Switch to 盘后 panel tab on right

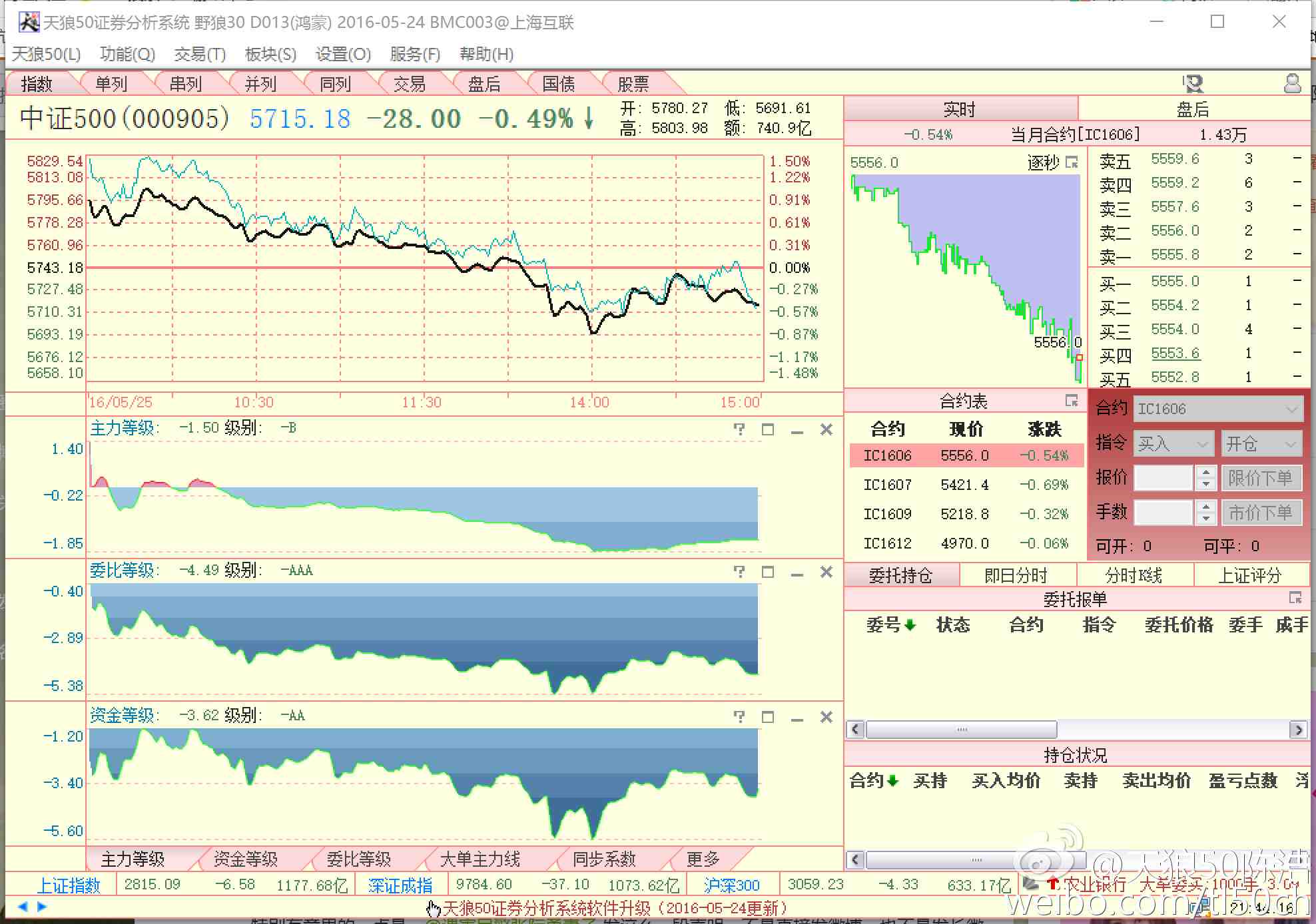tap(1192, 109)
